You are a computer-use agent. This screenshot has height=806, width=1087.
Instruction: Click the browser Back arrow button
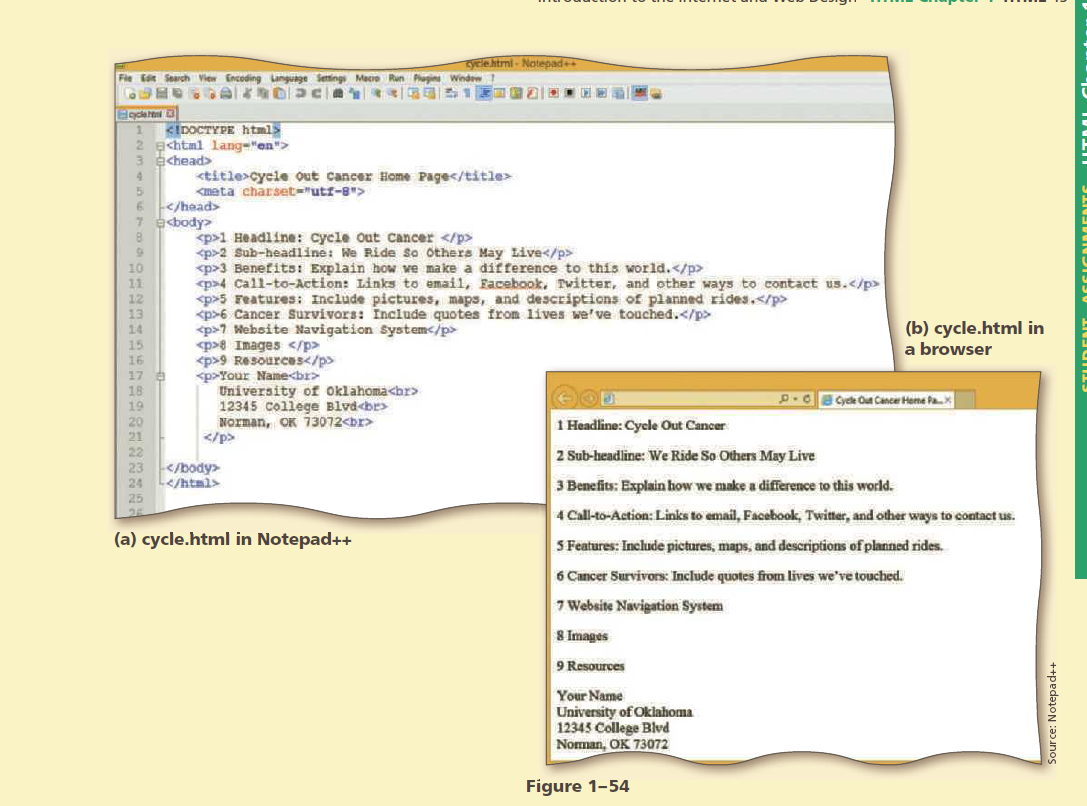pyautogui.click(x=565, y=398)
